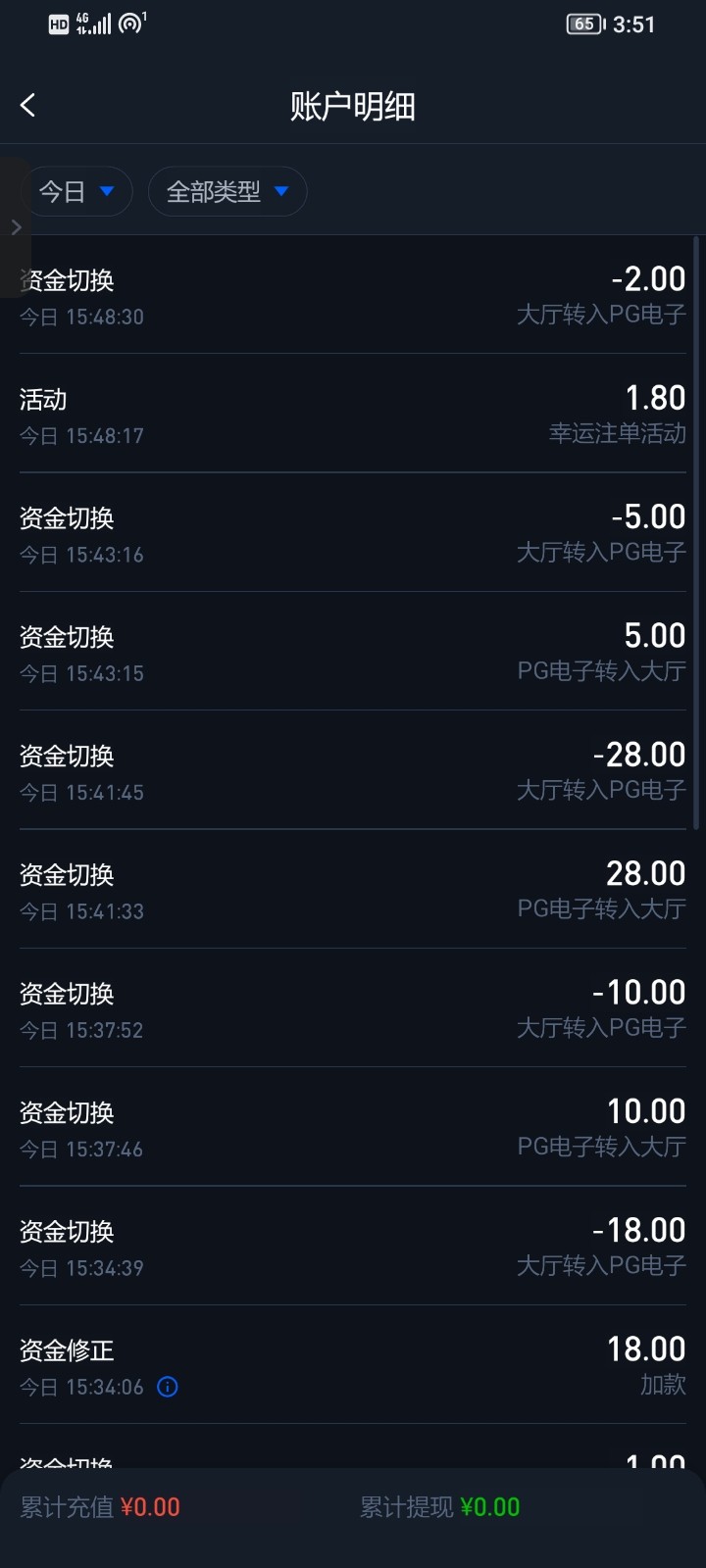View the 资金修正 18.00 加款 record

pyautogui.click(x=353, y=1365)
